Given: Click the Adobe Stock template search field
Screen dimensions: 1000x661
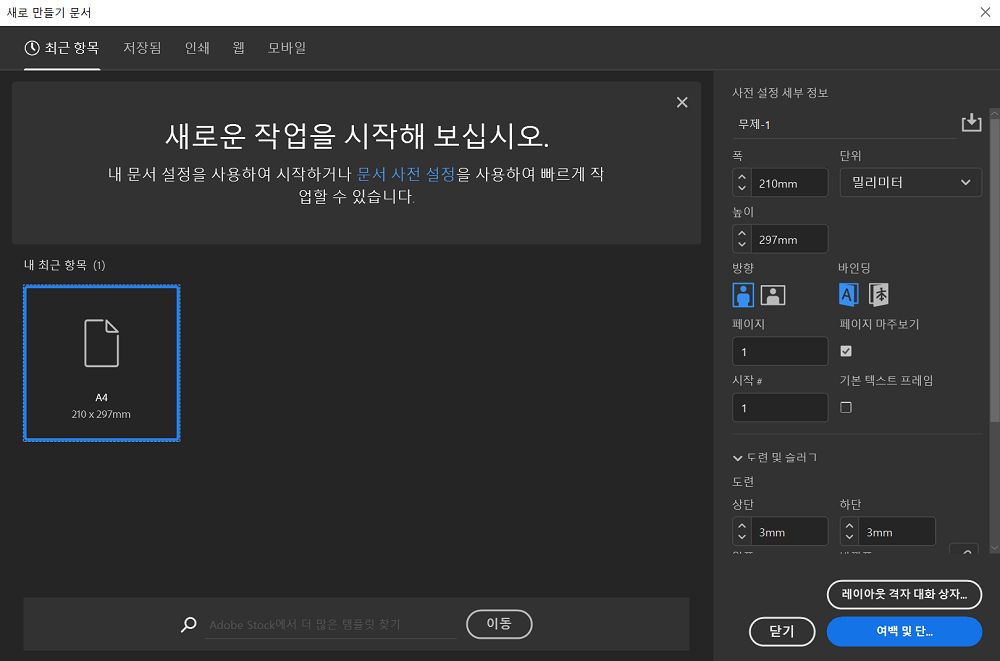Looking at the screenshot, I should pyautogui.click(x=332, y=625).
